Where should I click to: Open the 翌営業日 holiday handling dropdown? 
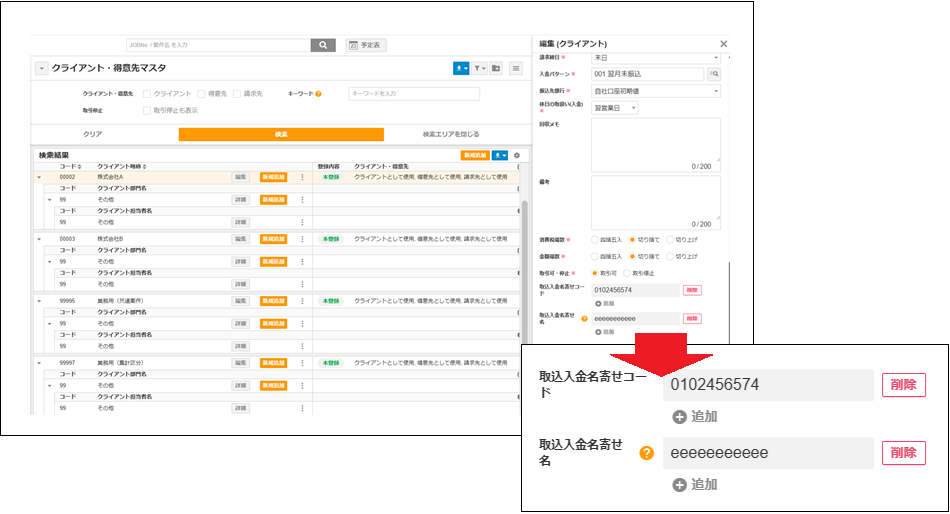pos(614,108)
